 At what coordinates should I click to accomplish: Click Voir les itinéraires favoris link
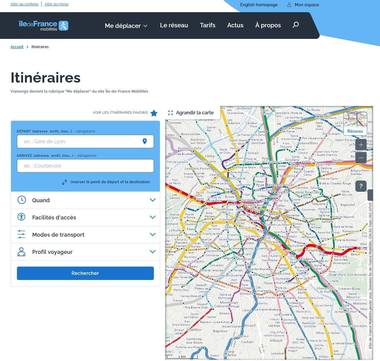click(x=120, y=113)
